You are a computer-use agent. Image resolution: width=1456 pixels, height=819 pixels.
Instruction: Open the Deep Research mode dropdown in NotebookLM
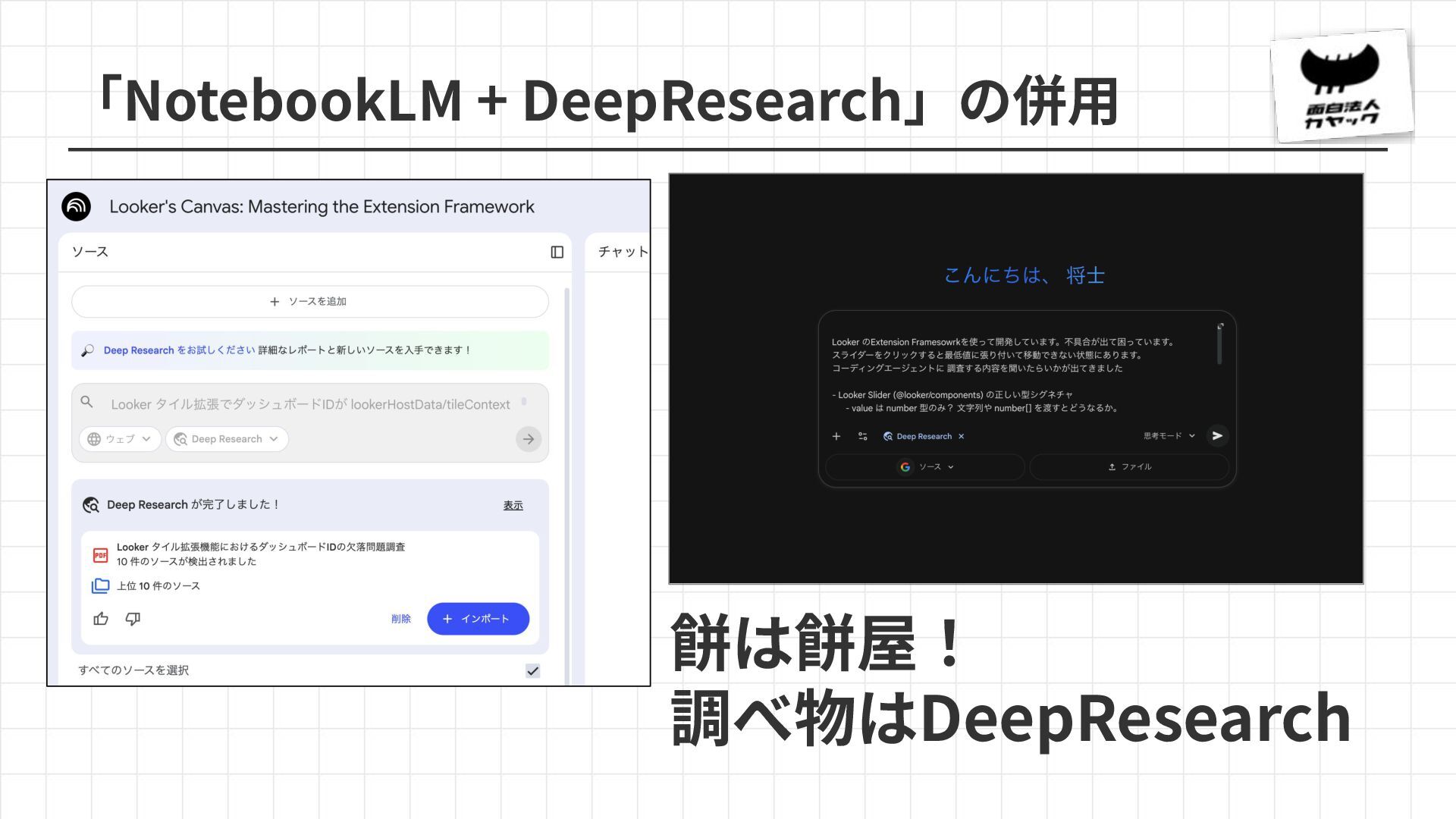[227, 439]
